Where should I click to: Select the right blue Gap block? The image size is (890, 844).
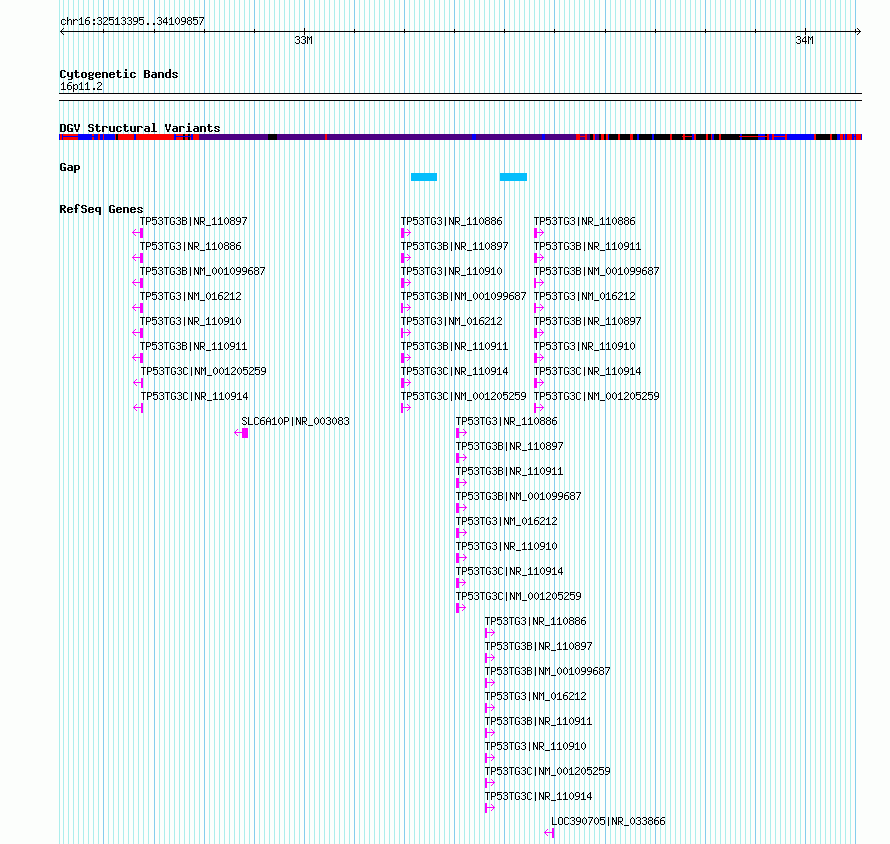[x=513, y=177]
